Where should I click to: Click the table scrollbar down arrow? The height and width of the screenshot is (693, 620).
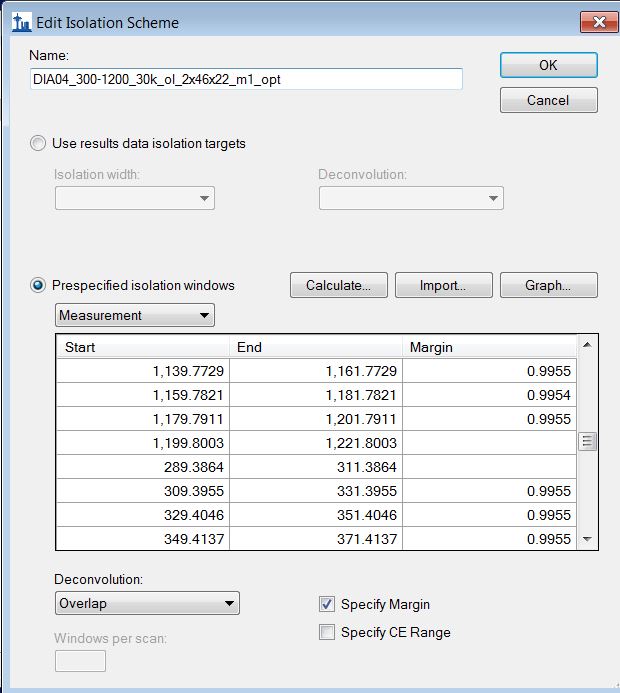(x=587, y=539)
